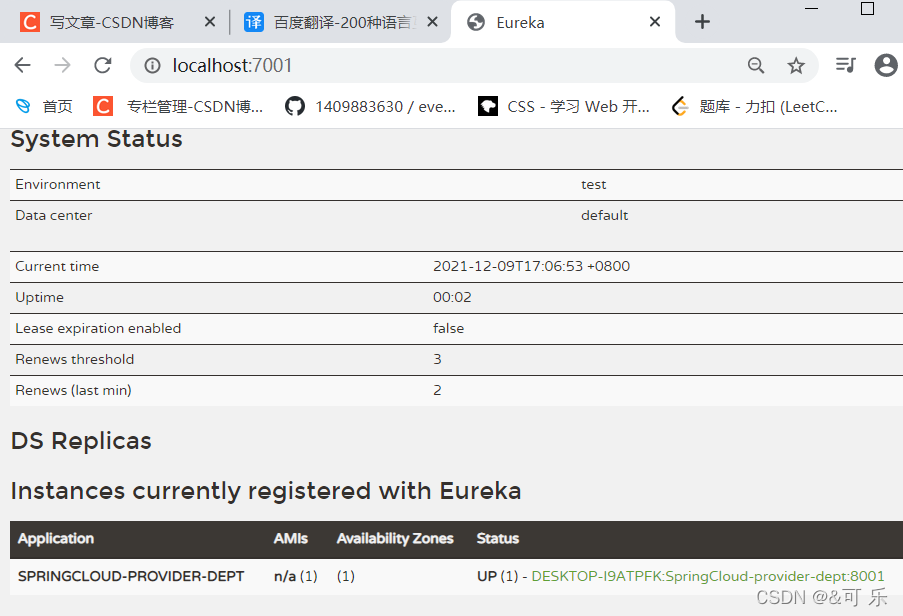
Task: Click 'Instances currently registered with Eureka' heading
Action: point(266,491)
